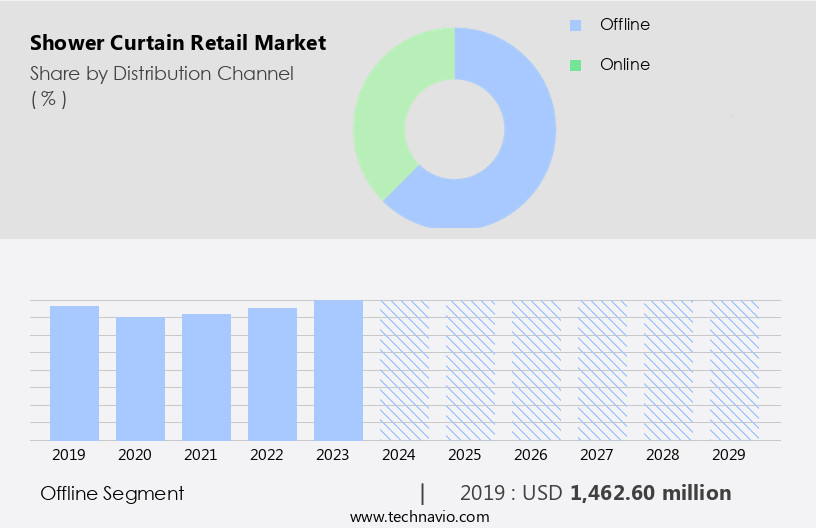
Task: Click the blue Offline legend color swatch
Action: 575,25
